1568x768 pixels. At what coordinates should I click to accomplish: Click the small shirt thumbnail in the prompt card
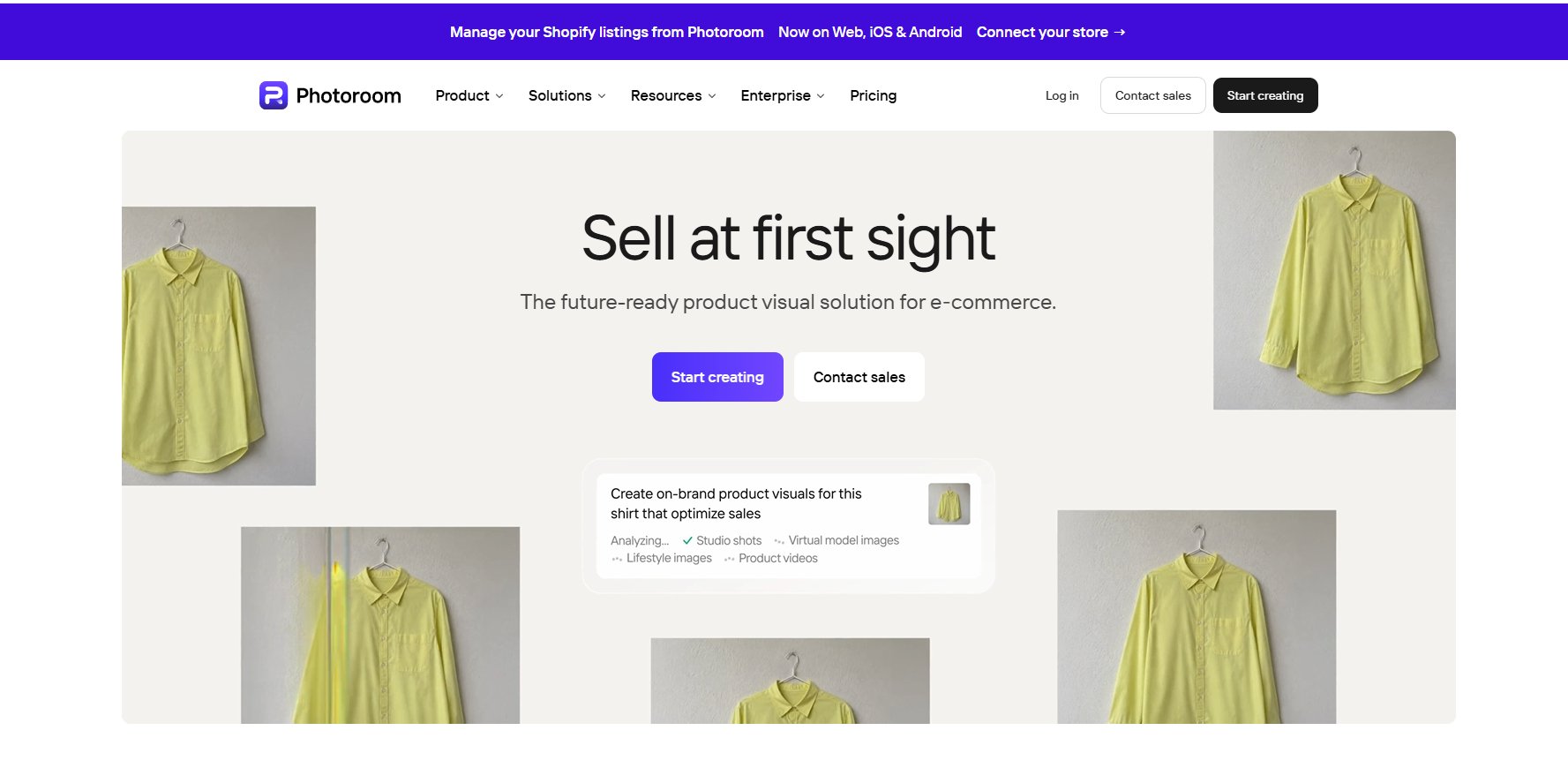coord(949,504)
